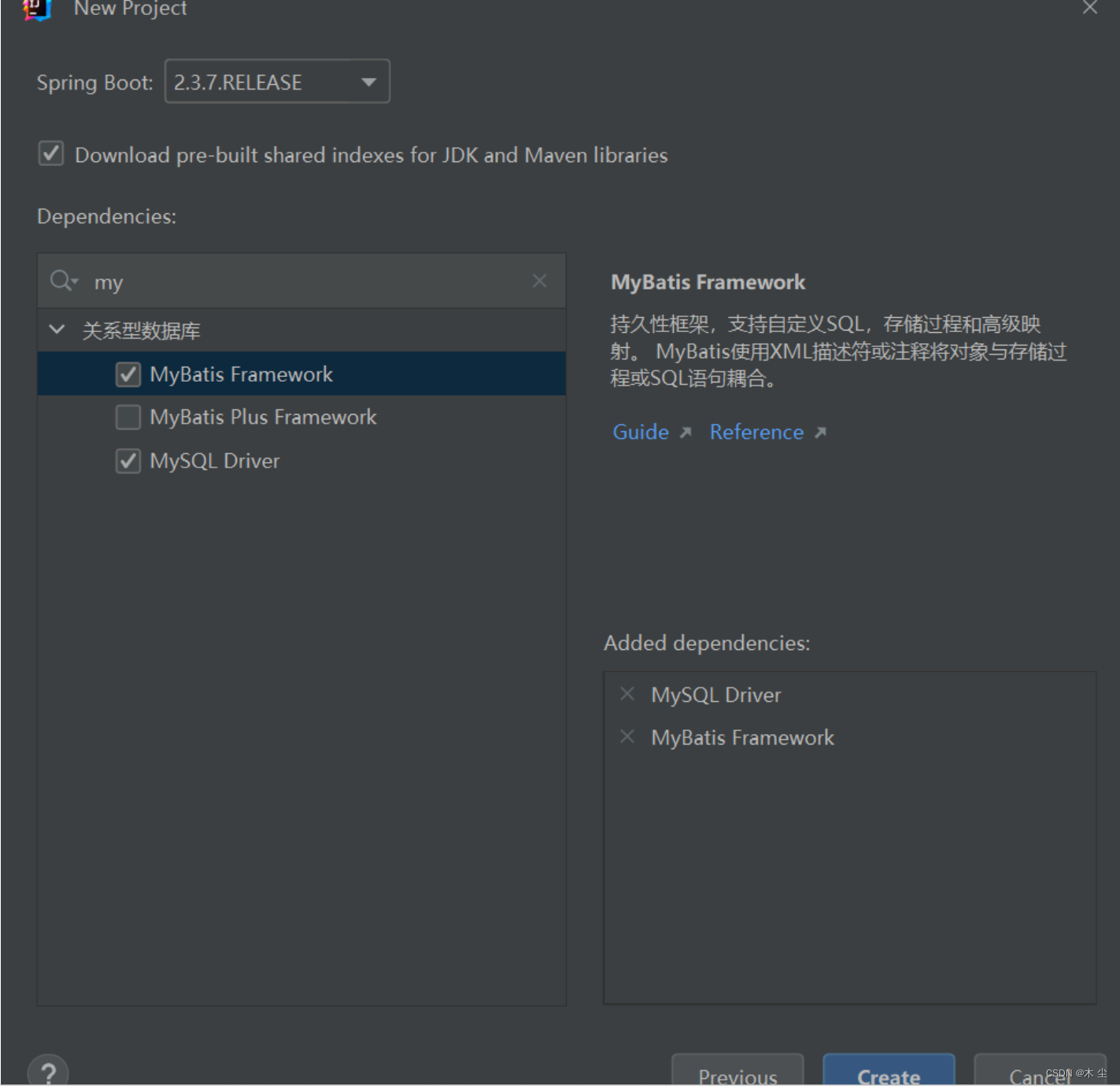Viewport: 1120px width, 1086px height.
Task: Click the Cancel button
Action: pos(1040,1070)
